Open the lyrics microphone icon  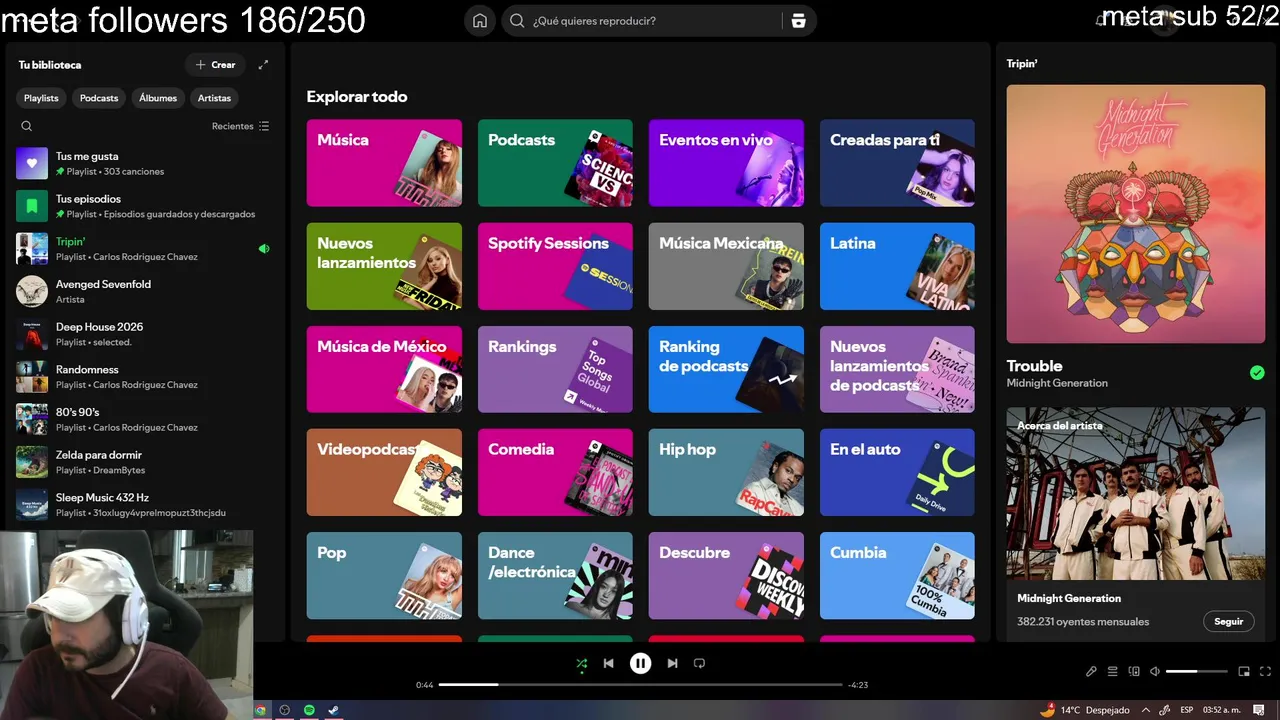coord(1091,672)
